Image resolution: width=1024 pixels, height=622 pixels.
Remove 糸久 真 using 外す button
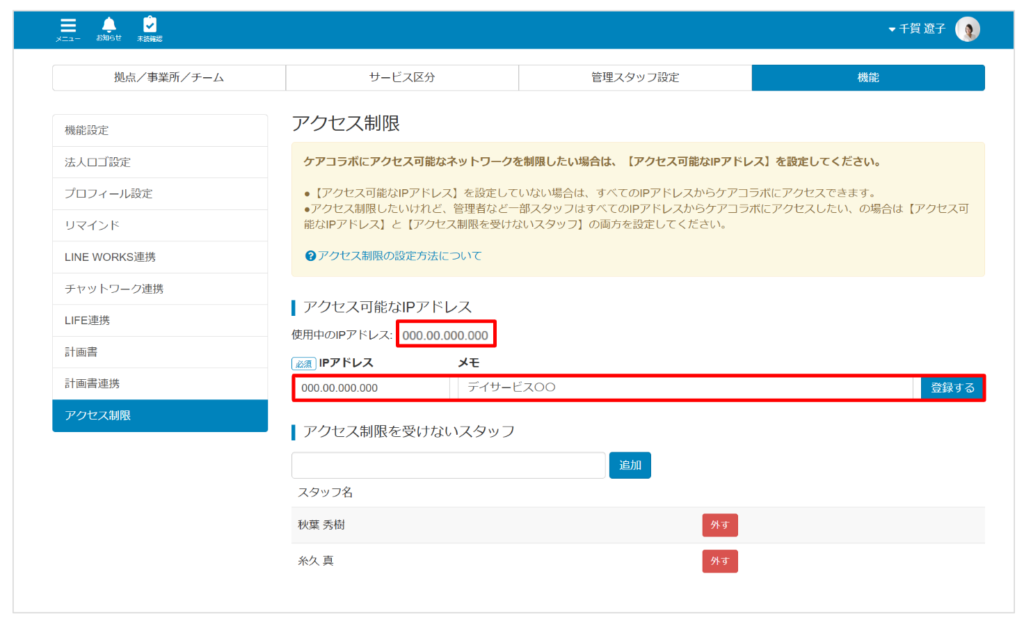click(719, 561)
